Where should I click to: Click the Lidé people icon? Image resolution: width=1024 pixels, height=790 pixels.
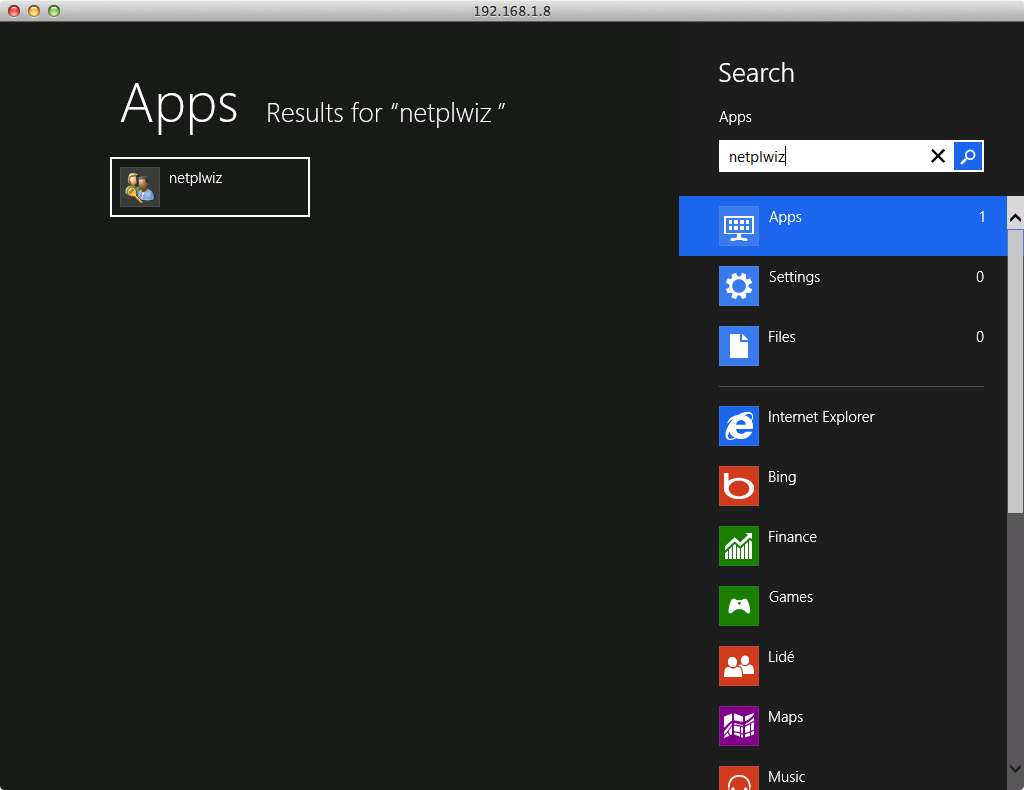[x=739, y=666]
